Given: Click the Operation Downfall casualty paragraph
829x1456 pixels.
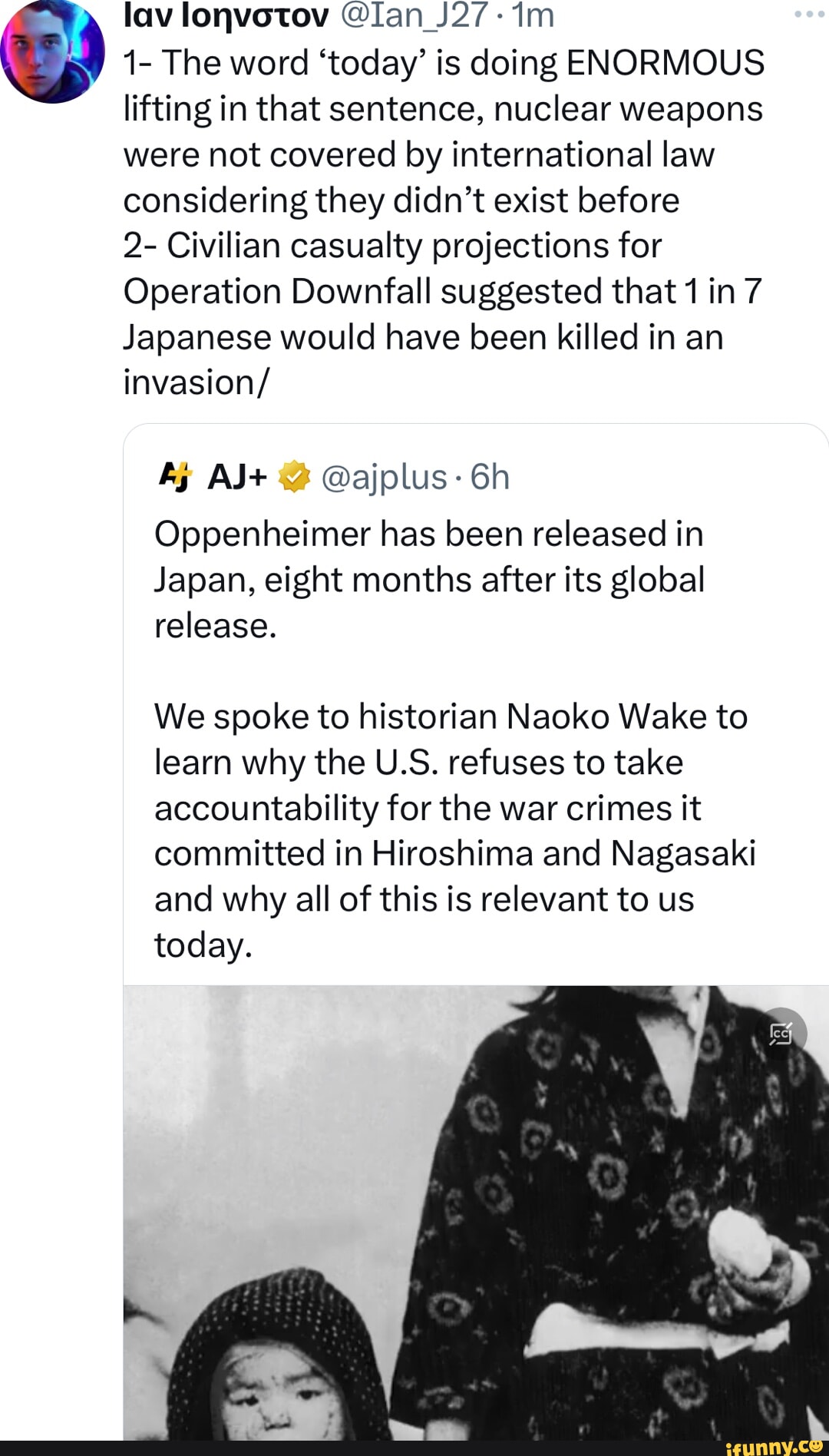Looking at the screenshot, I should click(x=443, y=314).
